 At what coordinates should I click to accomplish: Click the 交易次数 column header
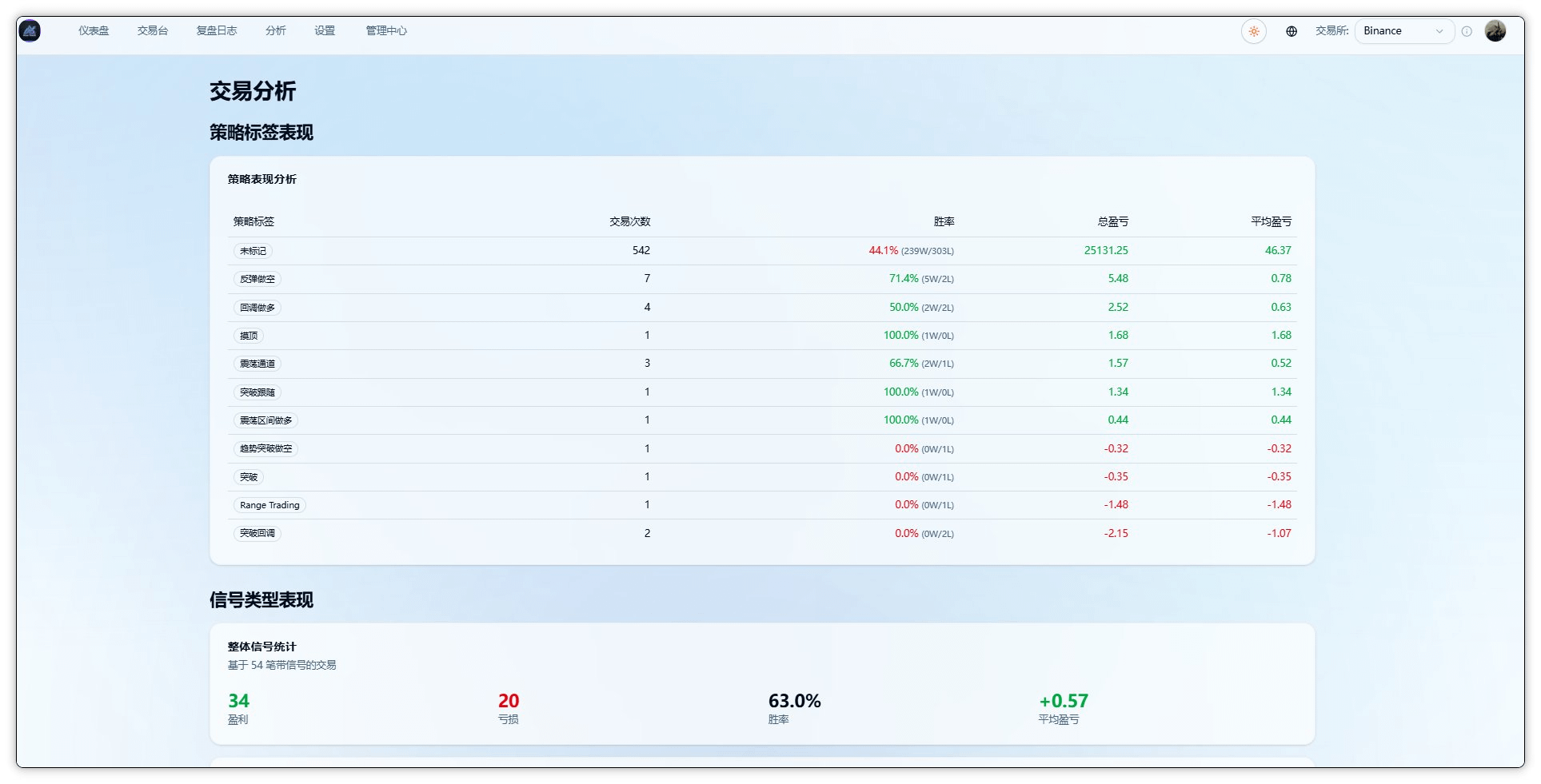pos(630,221)
